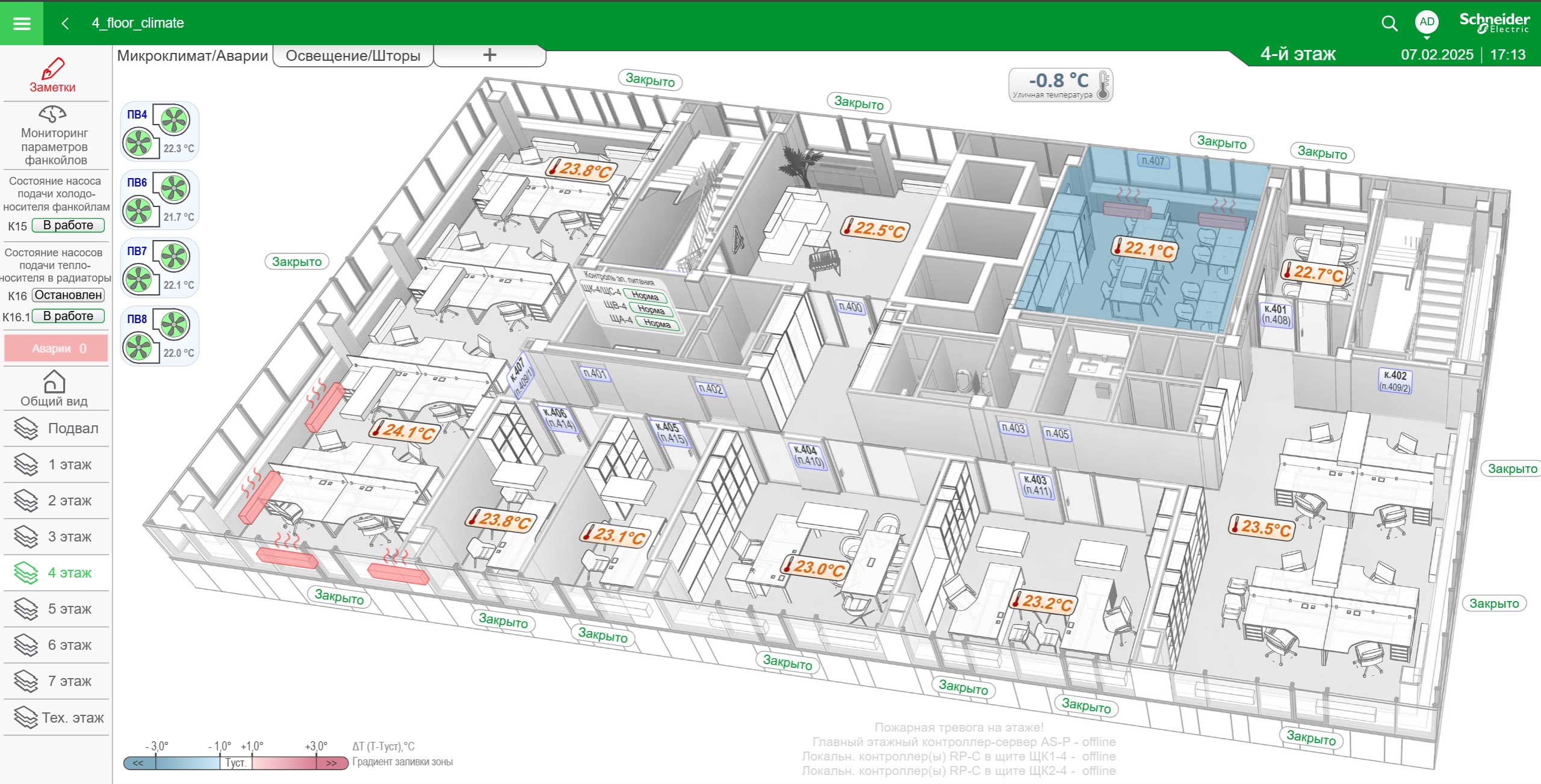Click the back arrow icon
This screenshot has height=784, width=1541.
[x=65, y=23]
